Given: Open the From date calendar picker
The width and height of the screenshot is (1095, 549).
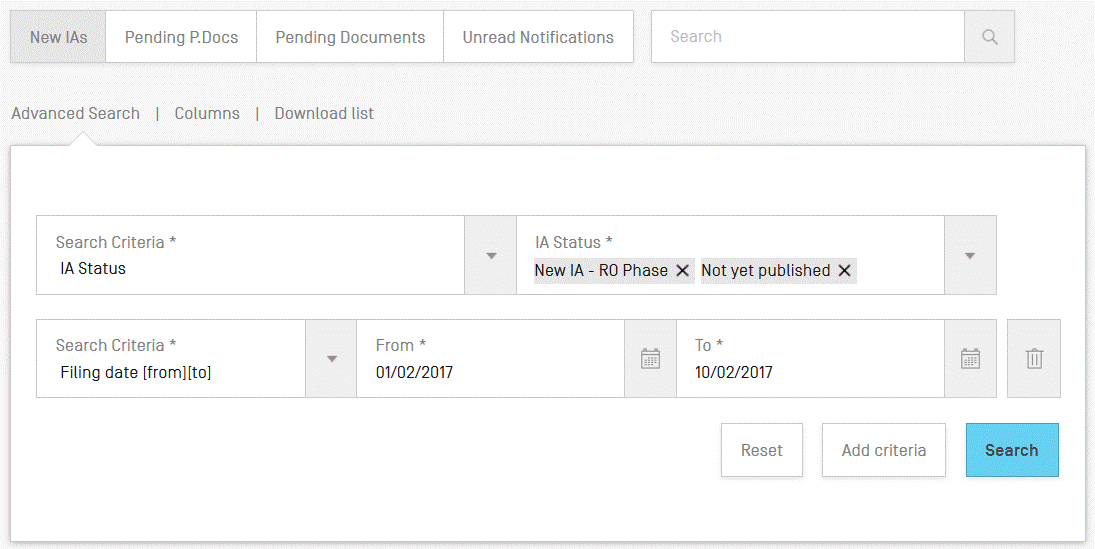Looking at the screenshot, I should click(x=650, y=358).
